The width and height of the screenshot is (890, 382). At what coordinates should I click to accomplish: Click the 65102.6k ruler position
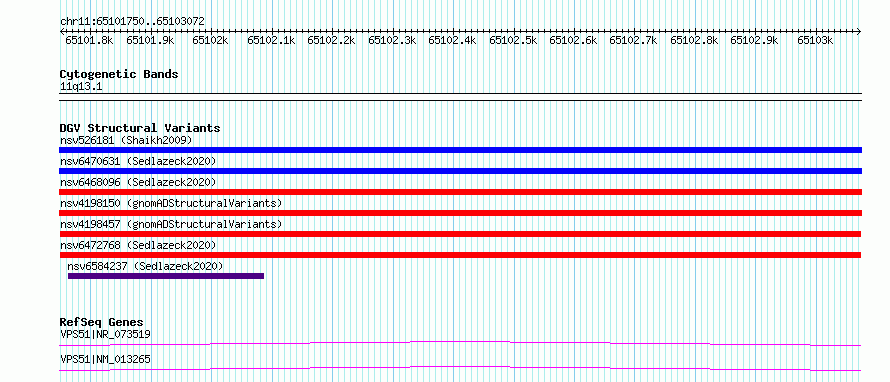click(x=573, y=40)
